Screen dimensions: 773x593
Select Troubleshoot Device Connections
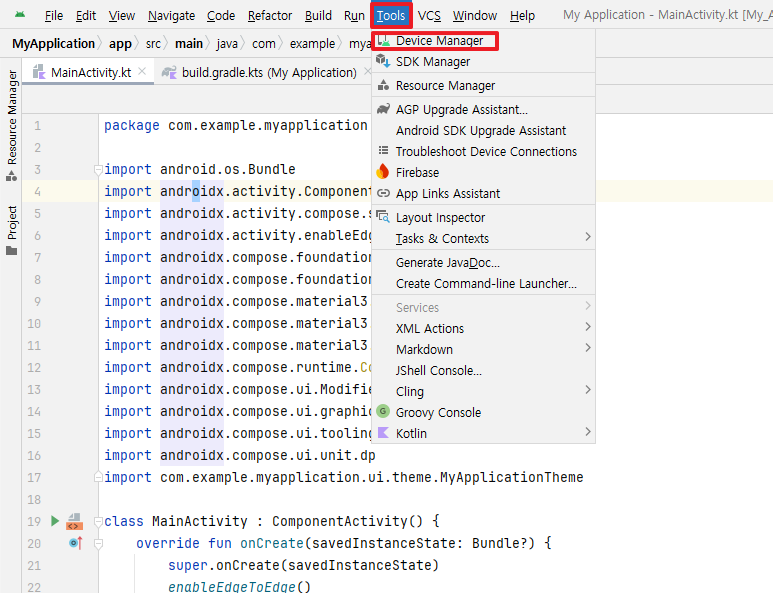coord(484,151)
